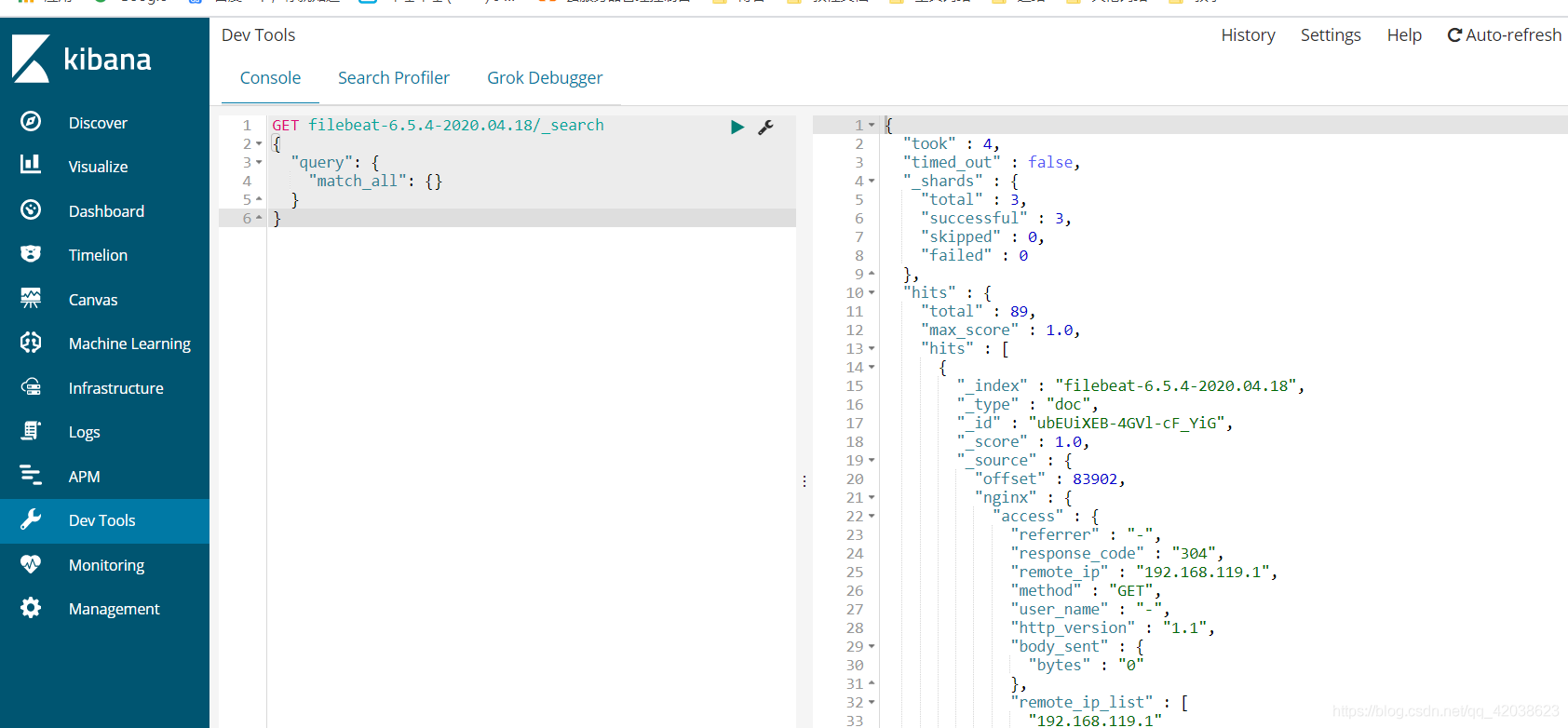Viewport: 1568px width, 728px height.
Task: Collapse response root fold at line 1
Action: (x=872, y=126)
